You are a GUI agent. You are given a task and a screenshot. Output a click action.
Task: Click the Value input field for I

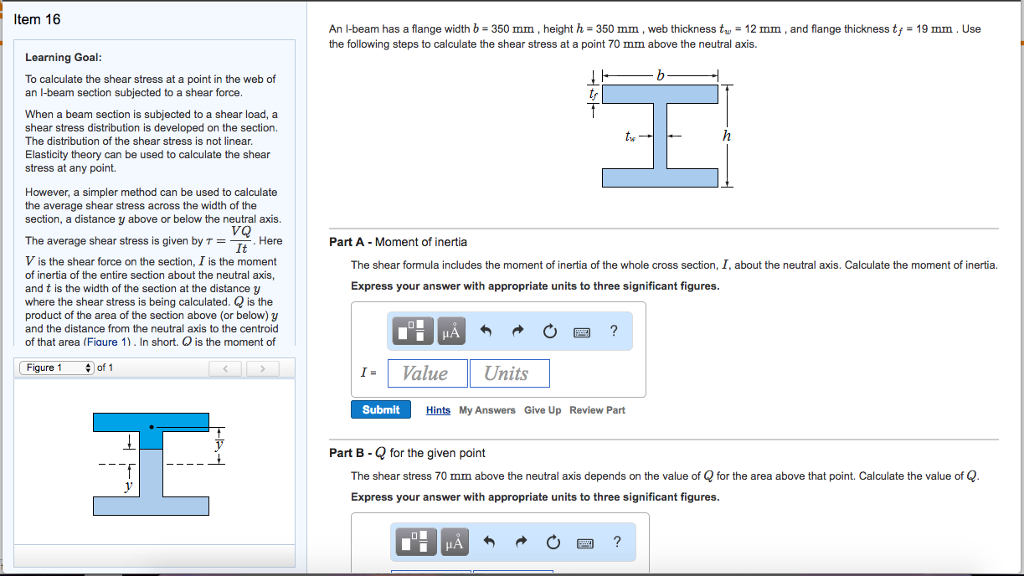[428, 374]
